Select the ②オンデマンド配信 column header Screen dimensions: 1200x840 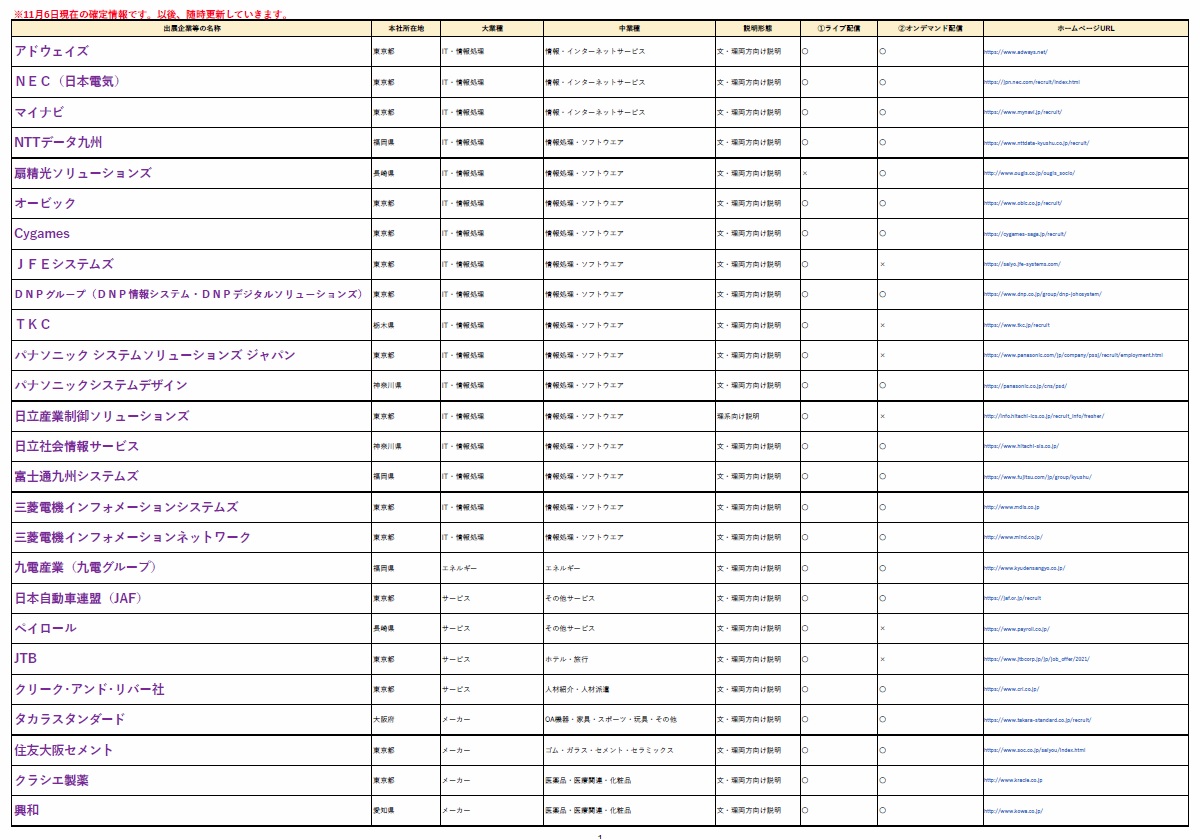[930, 28]
